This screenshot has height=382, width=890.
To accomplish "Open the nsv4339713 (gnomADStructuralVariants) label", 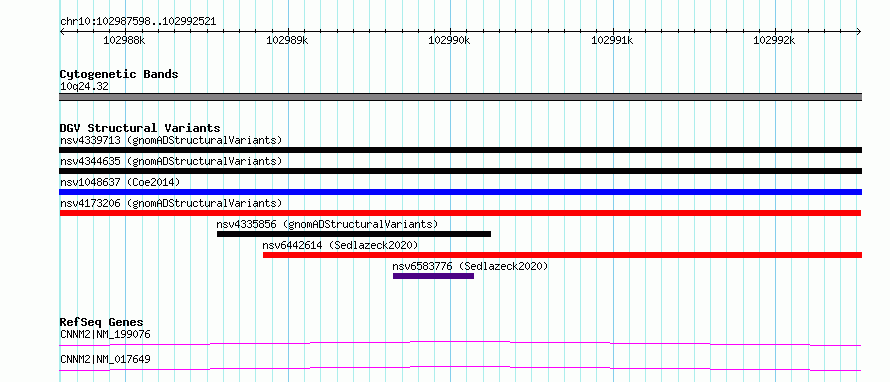I will [171, 140].
